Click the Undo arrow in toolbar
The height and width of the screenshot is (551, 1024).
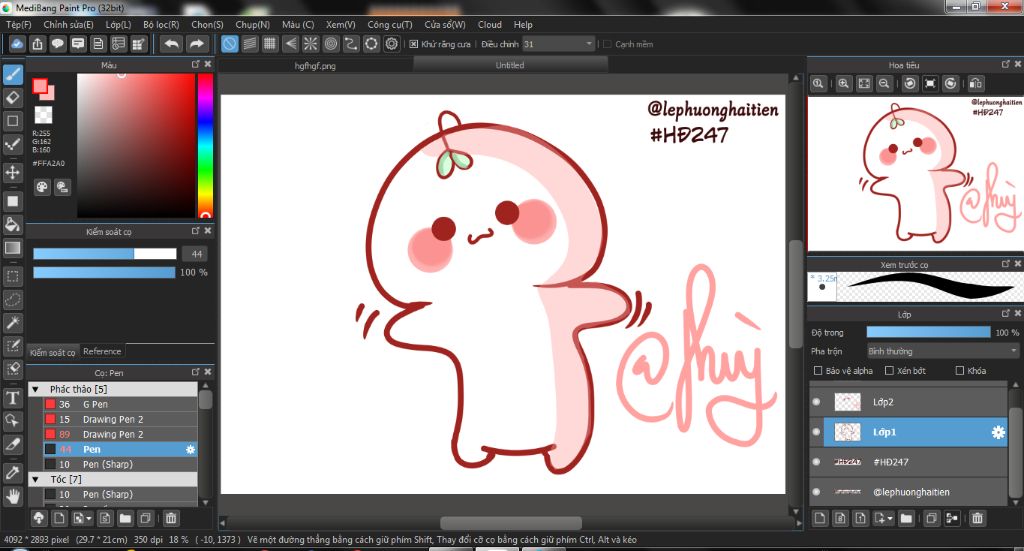tap(171, 44)
